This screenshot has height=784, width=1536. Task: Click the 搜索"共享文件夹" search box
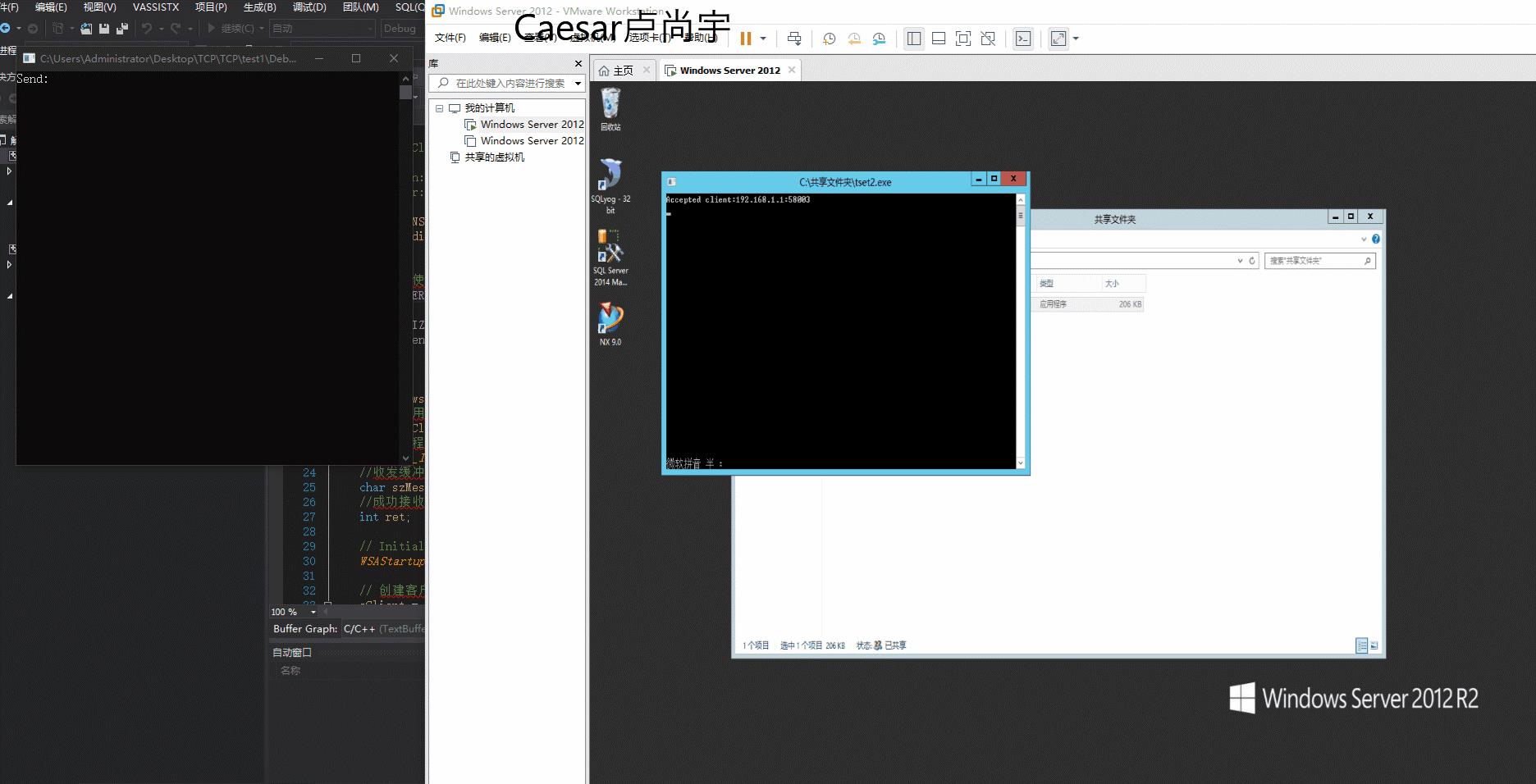coord(1319,261)
